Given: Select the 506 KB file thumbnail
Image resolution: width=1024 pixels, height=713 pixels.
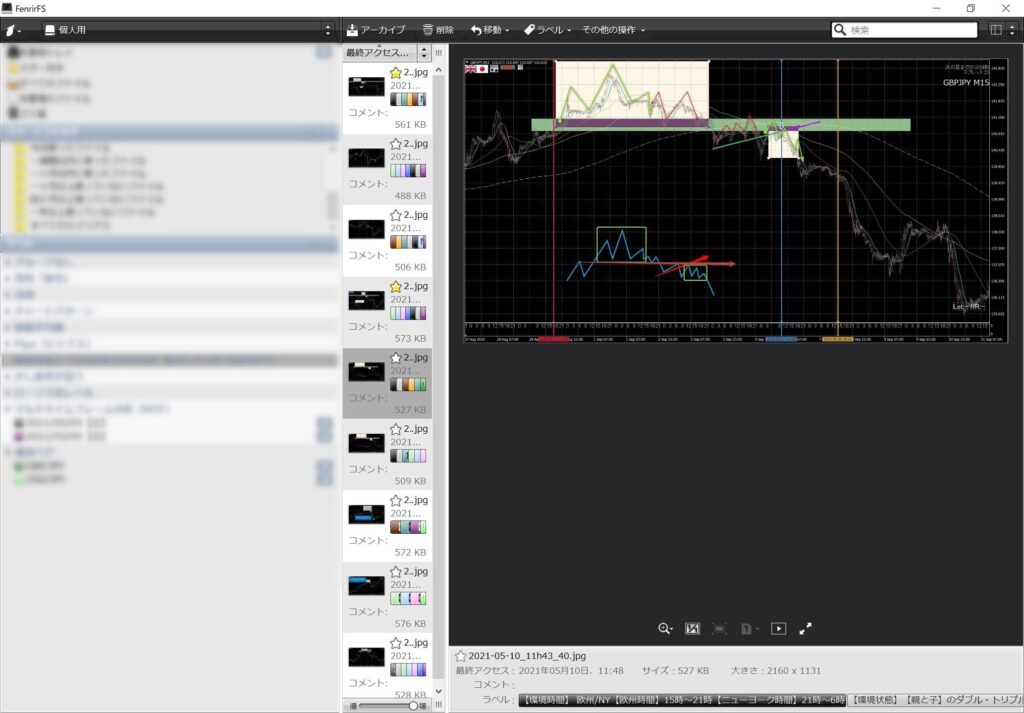Looking at the screenshot, I should [366, 229].
